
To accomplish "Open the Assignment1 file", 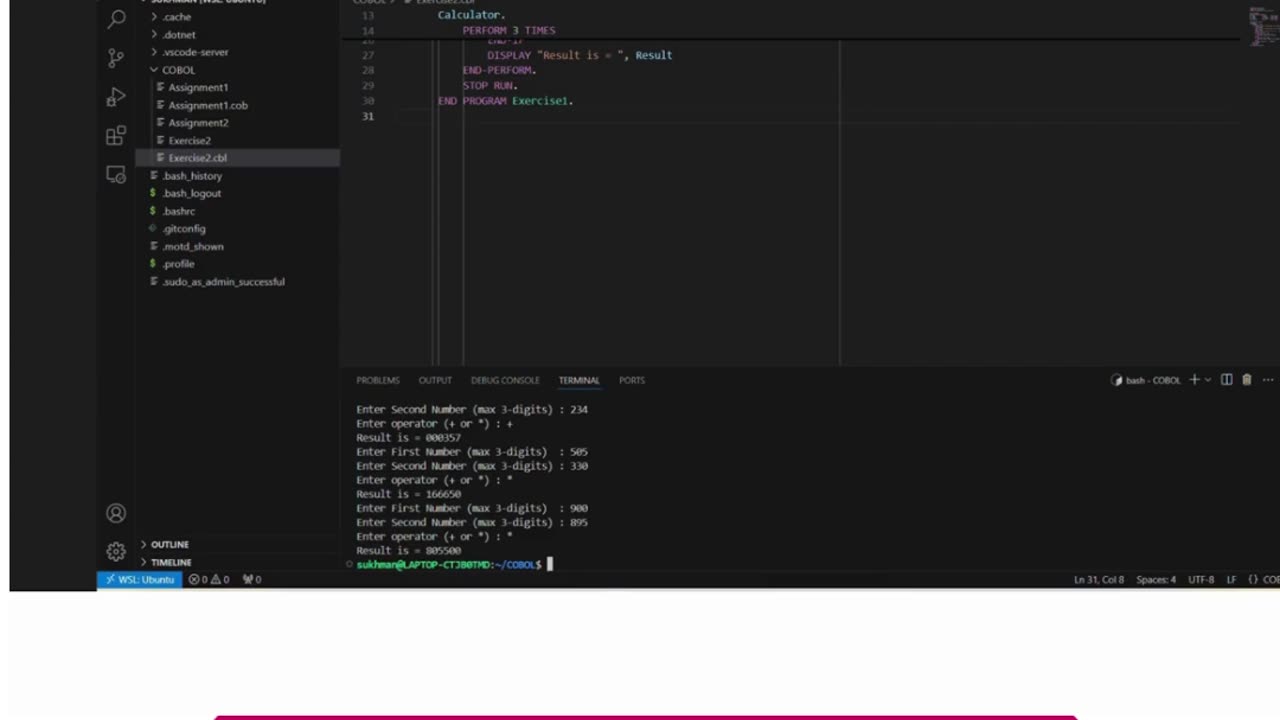I will pyautogui.click(x=198, y=88).
